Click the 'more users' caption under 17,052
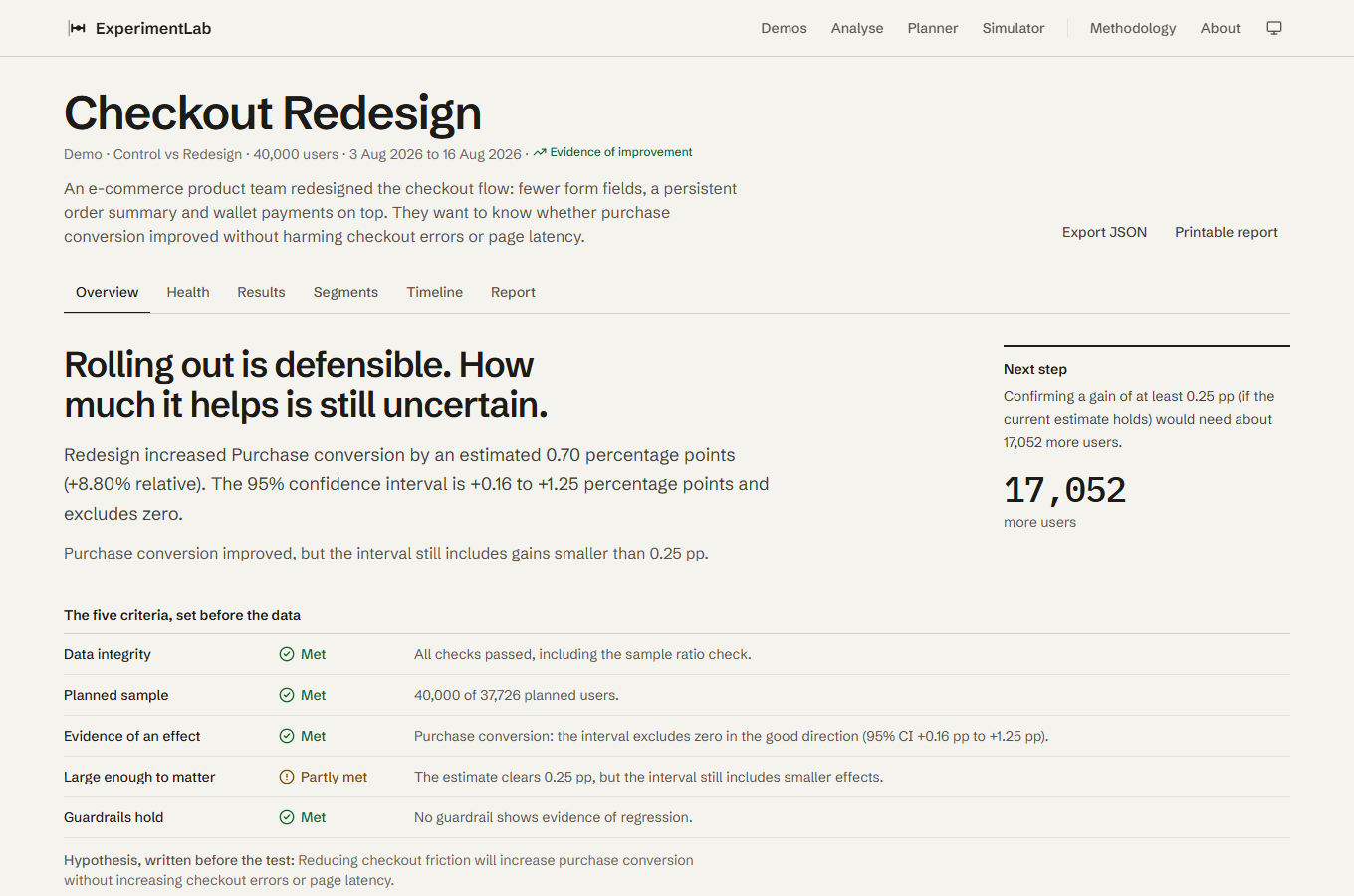 [x=1039, y=522]
